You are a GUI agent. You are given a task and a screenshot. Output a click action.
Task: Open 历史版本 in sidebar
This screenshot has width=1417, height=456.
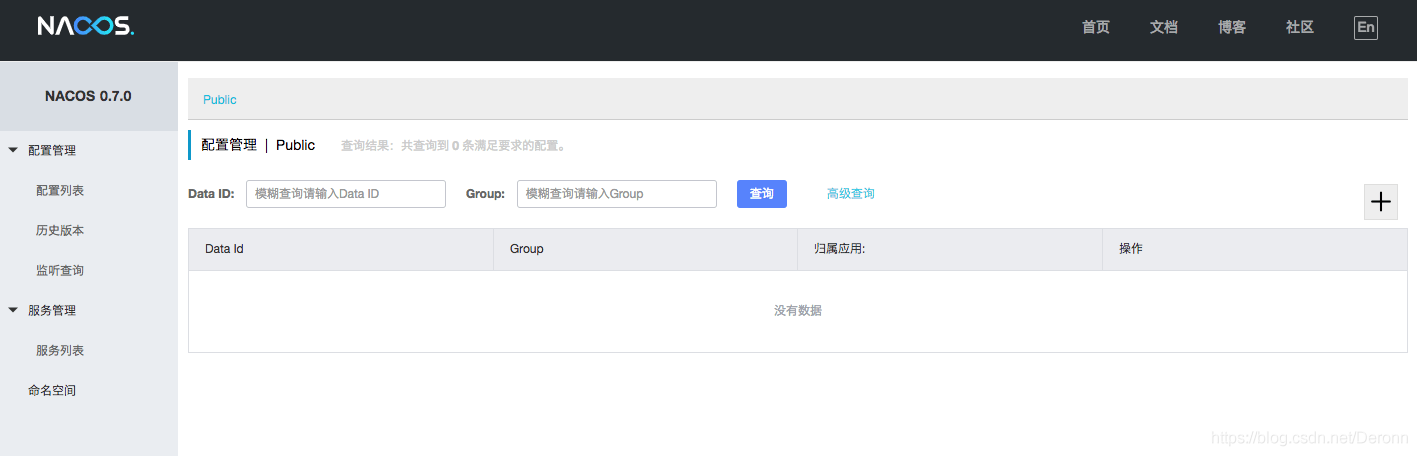[60, 231]
